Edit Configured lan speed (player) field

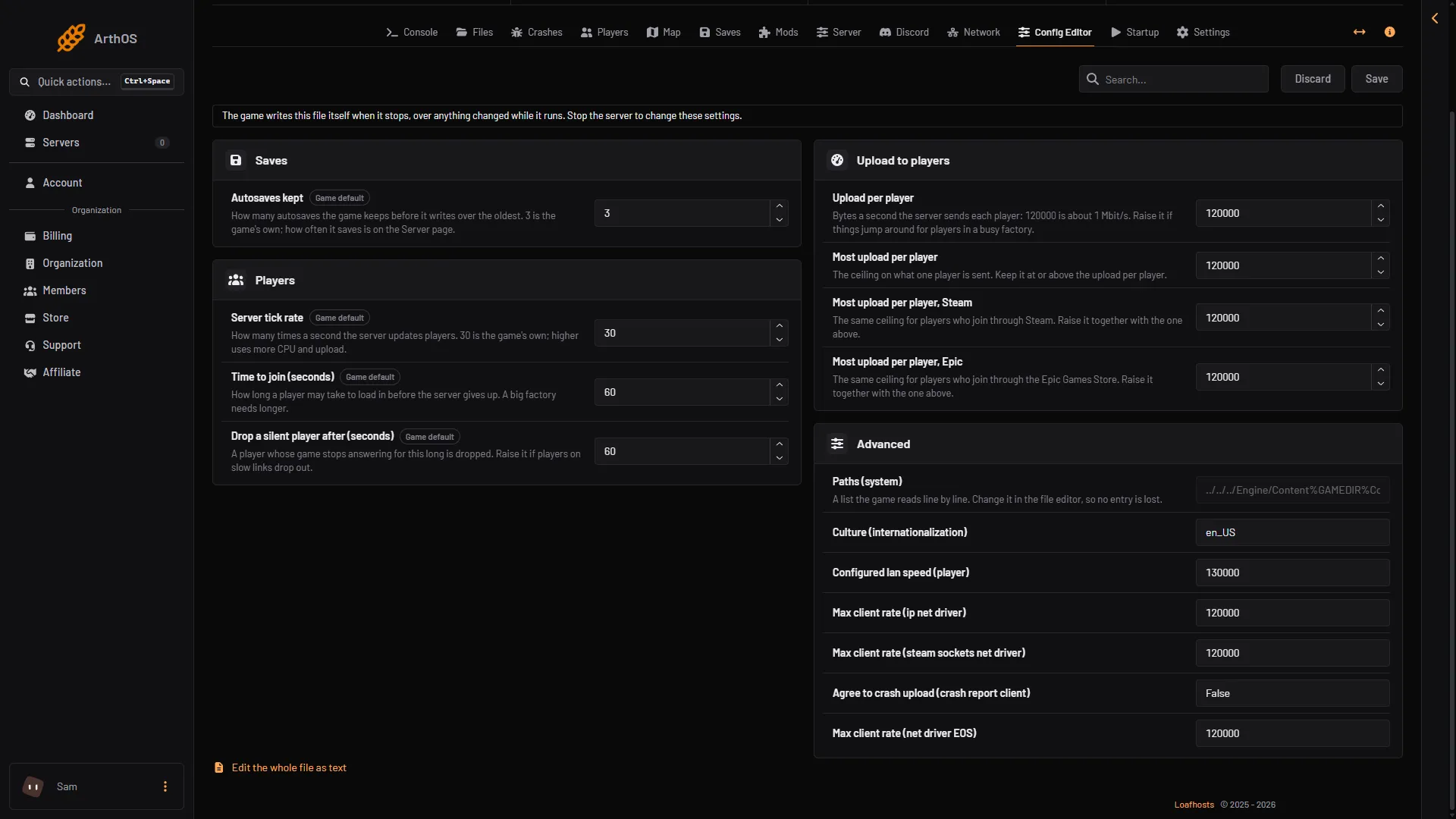[x=1292, y=573]
